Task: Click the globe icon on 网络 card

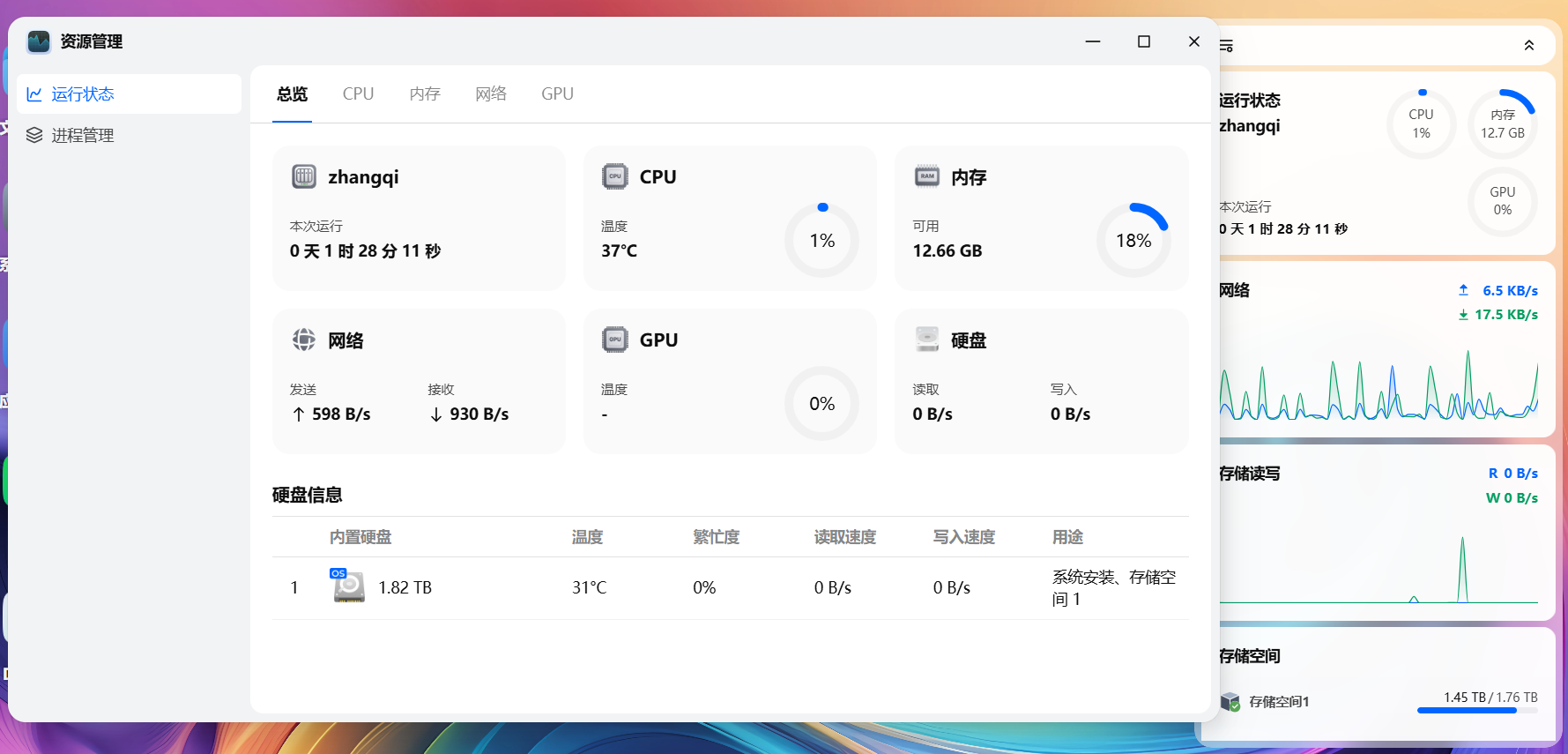Action: pyautogui.click(x=304, y=340)
